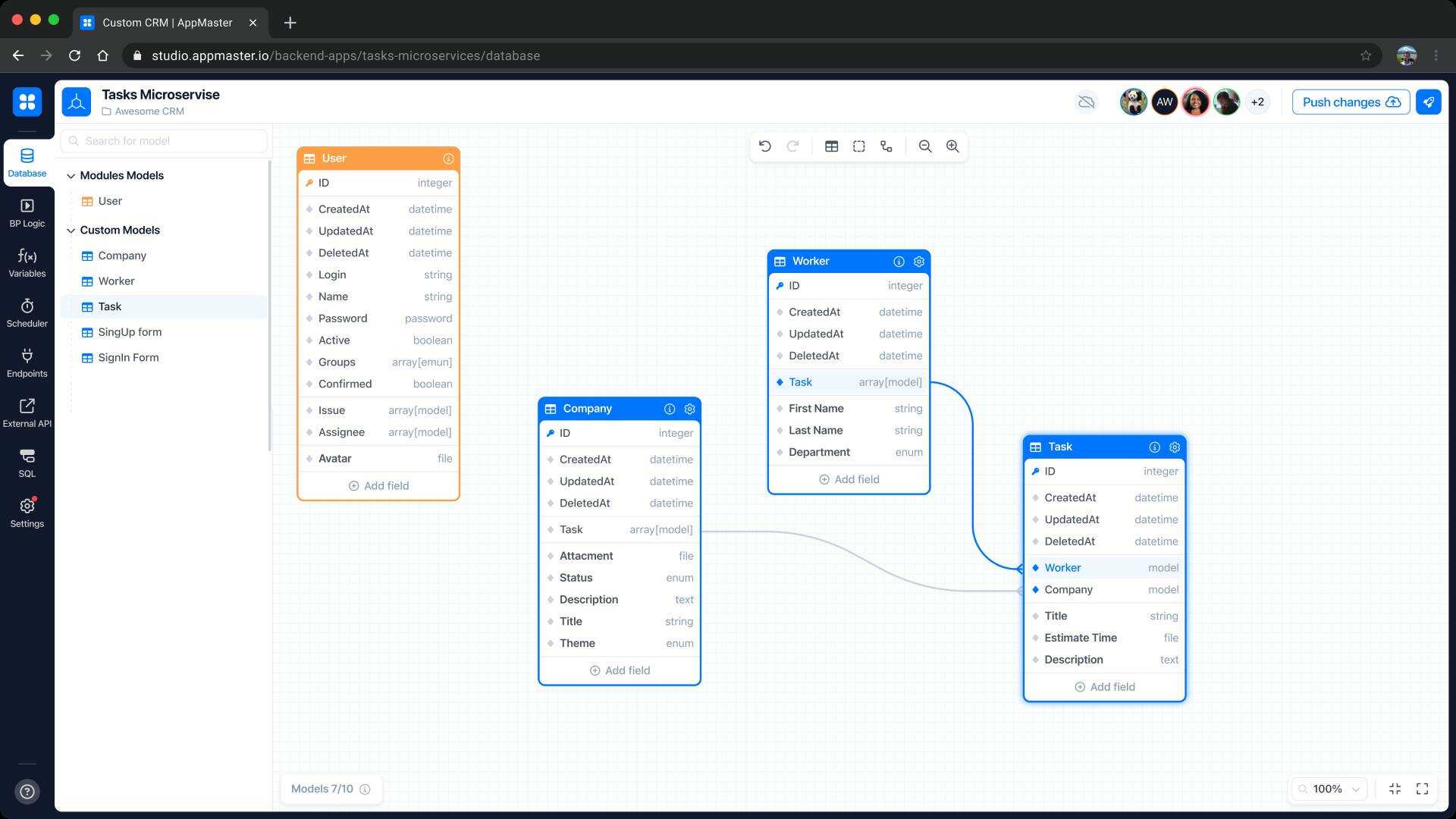Click the Search for model input

coord(165,141)
